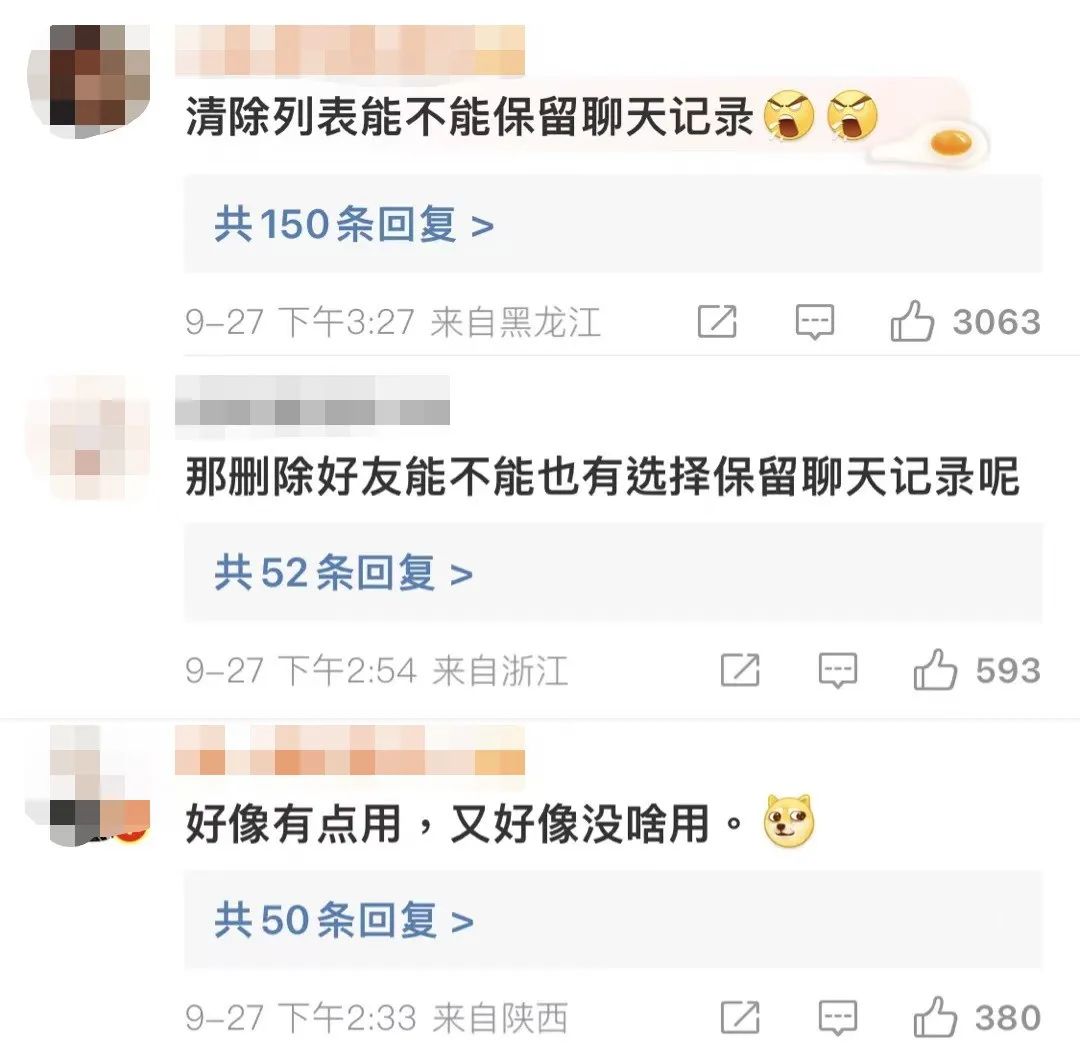Like the comment with 380 likes
The width and height of the screenshot is (1080, 1059).
coord(935,1017)
